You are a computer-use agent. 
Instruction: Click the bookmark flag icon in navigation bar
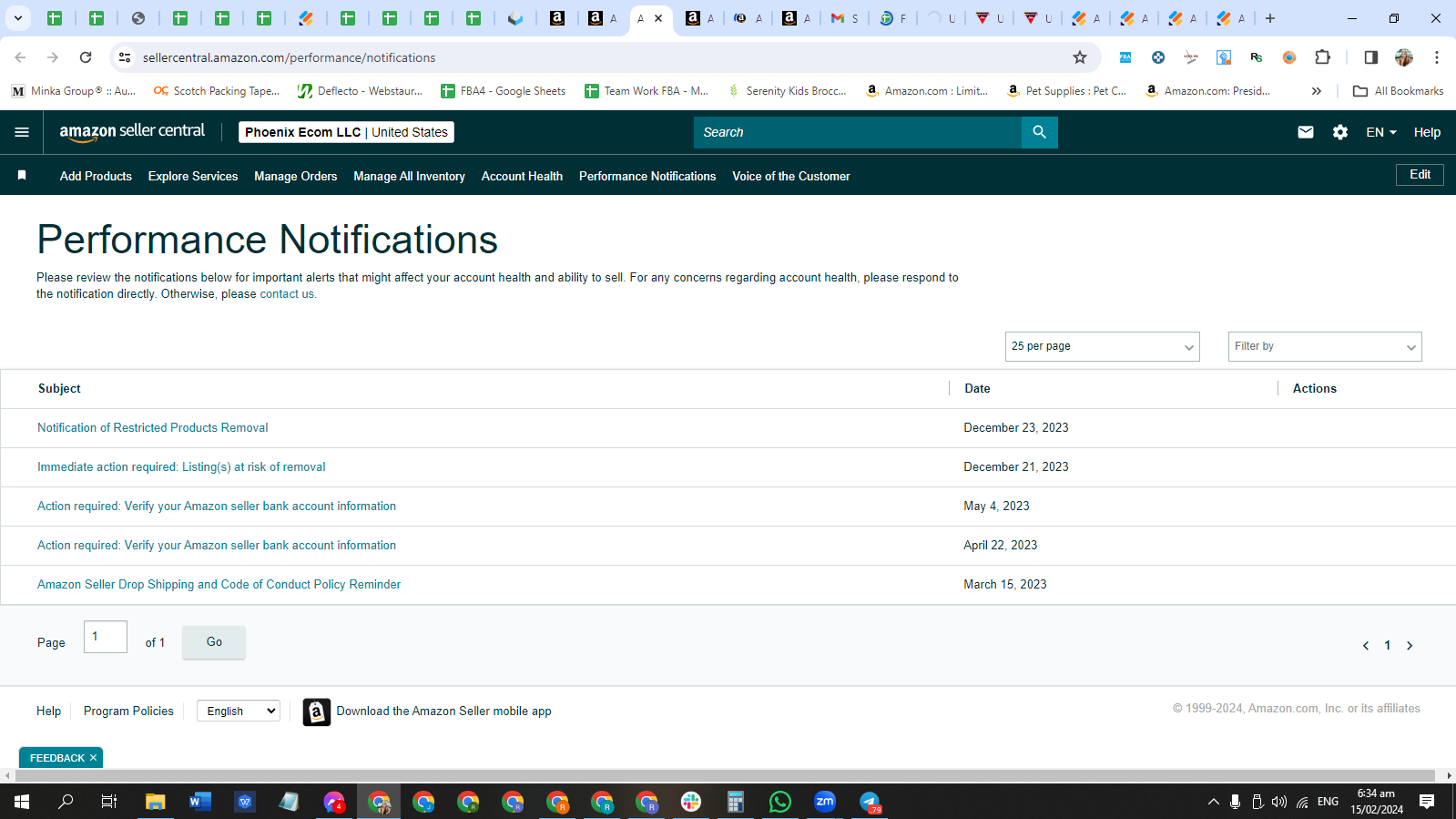click(x=22, y=175)
